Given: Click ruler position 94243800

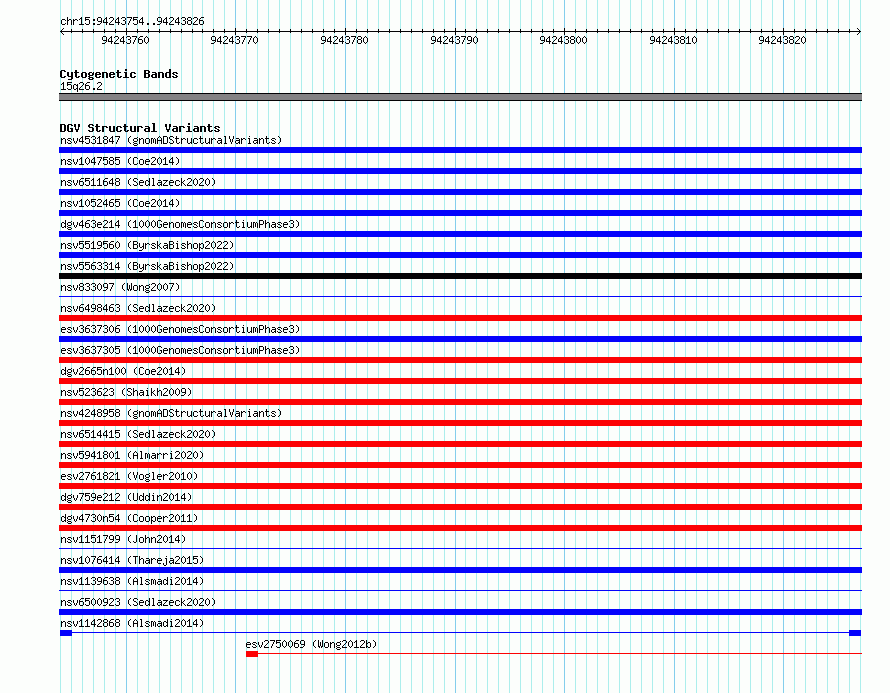Looking at the screenshot, I should click(x=564, y=40).
